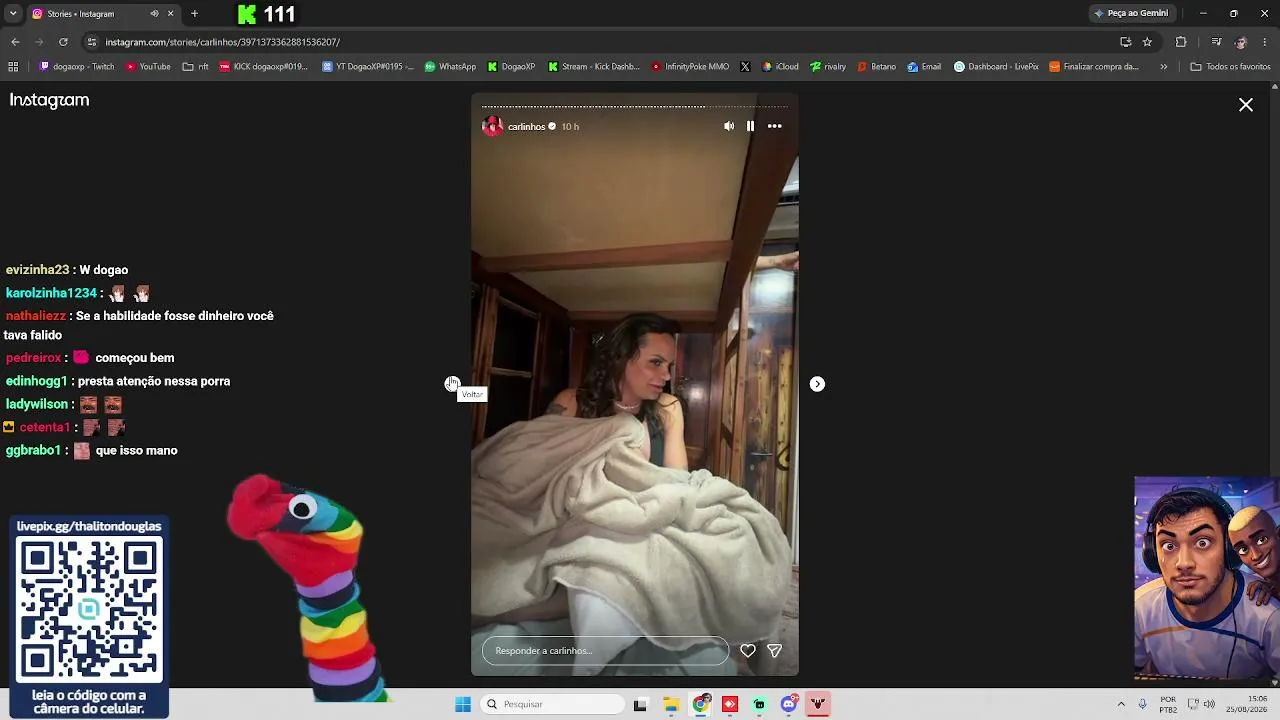
Task: Open the KICK dogaoxp bookmark
Action: tap(263, 67)
